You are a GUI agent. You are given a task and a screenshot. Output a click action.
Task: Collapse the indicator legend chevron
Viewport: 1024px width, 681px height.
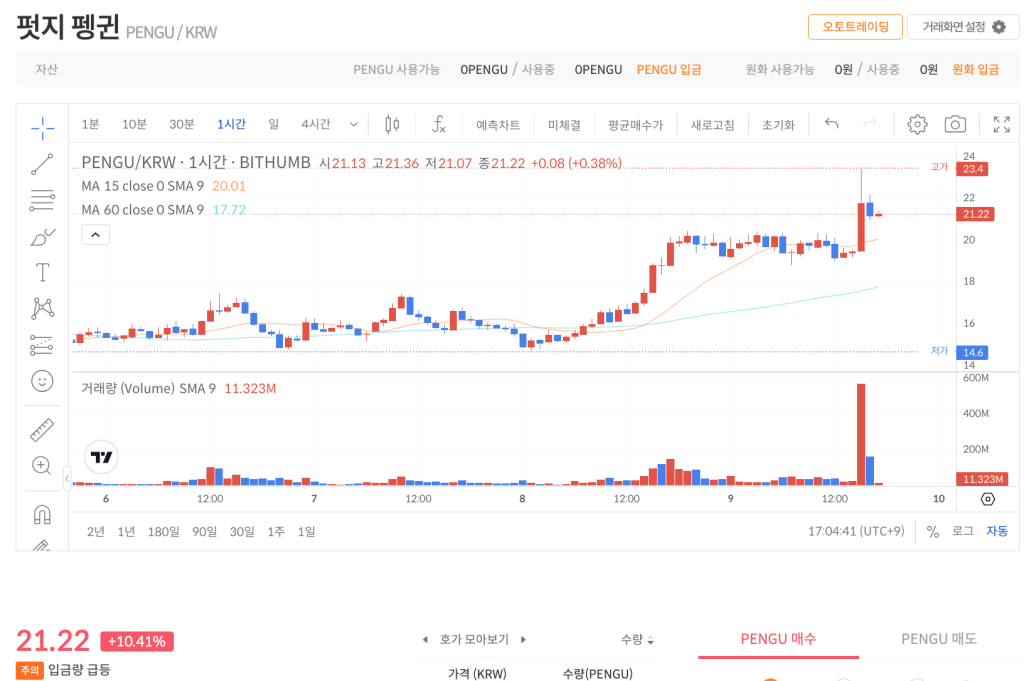[x=95, y=235]
